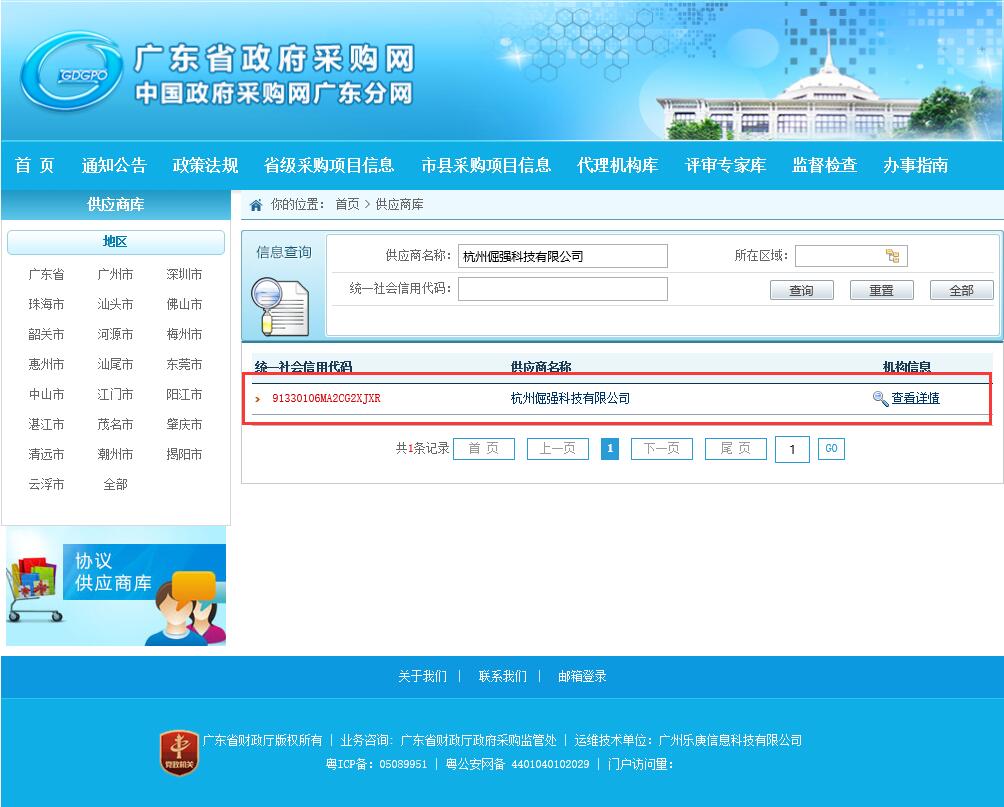
Task: Click the 供应商名称 input field
Action: 562,256
